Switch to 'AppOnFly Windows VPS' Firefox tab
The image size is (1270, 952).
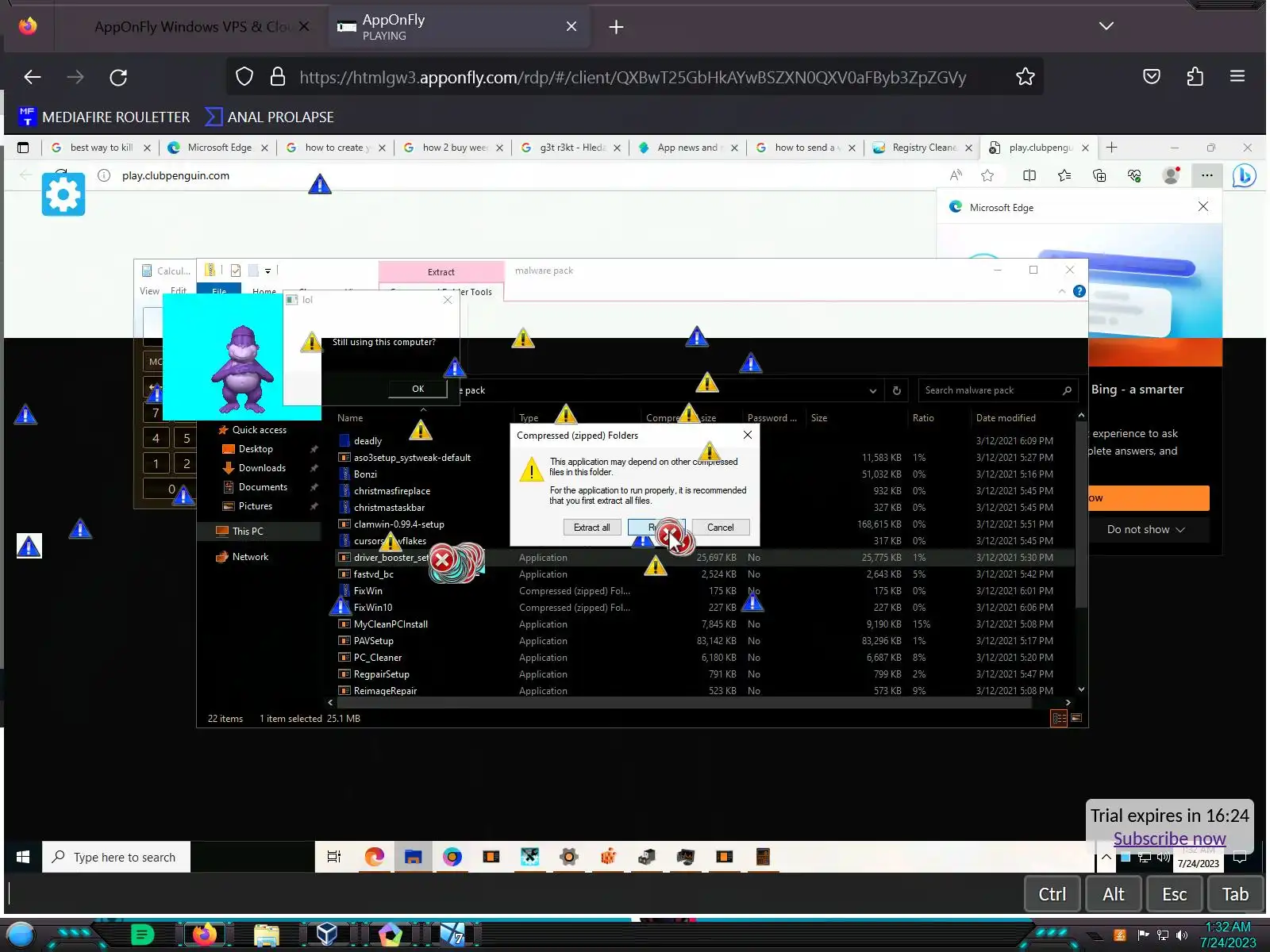click(x=190, y=27)
